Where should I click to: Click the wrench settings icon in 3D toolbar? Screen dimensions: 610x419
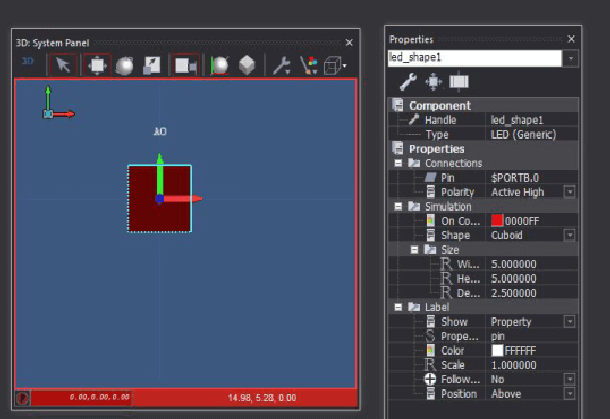click(x=282, y=65)
